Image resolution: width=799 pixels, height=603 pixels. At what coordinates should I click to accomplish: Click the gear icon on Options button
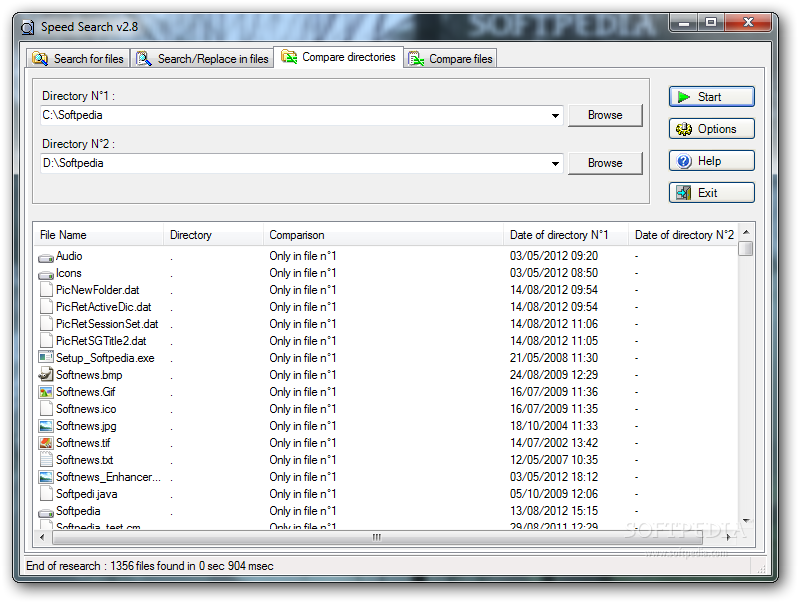684,129
